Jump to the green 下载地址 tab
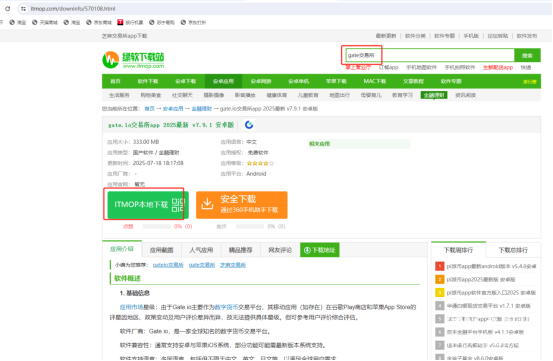The width and height of the screenshot is (553, 361). point(320,250)
